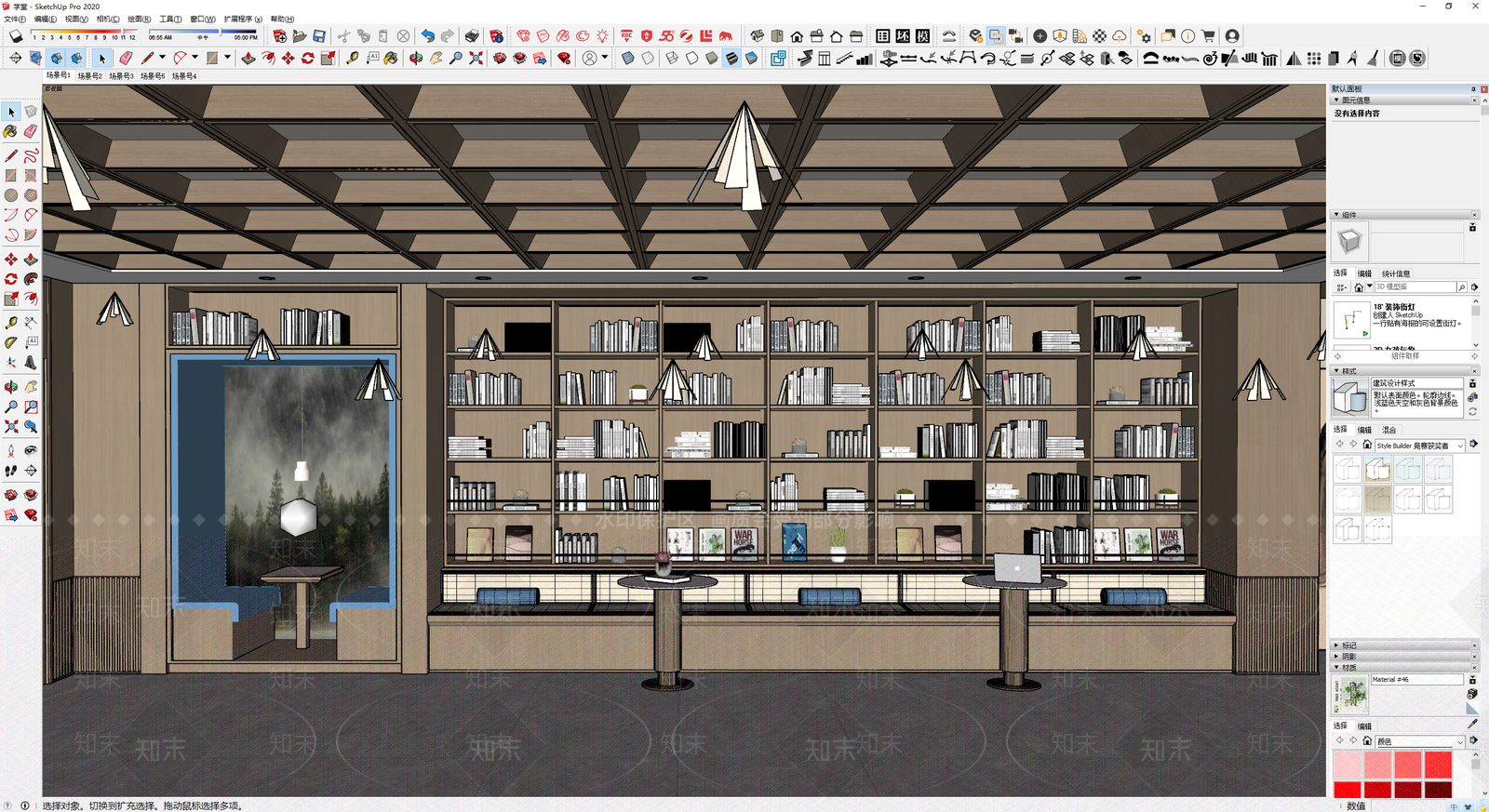Click the Undo arrow in top toolbar
1489x812 pixels.
point(427,36)
